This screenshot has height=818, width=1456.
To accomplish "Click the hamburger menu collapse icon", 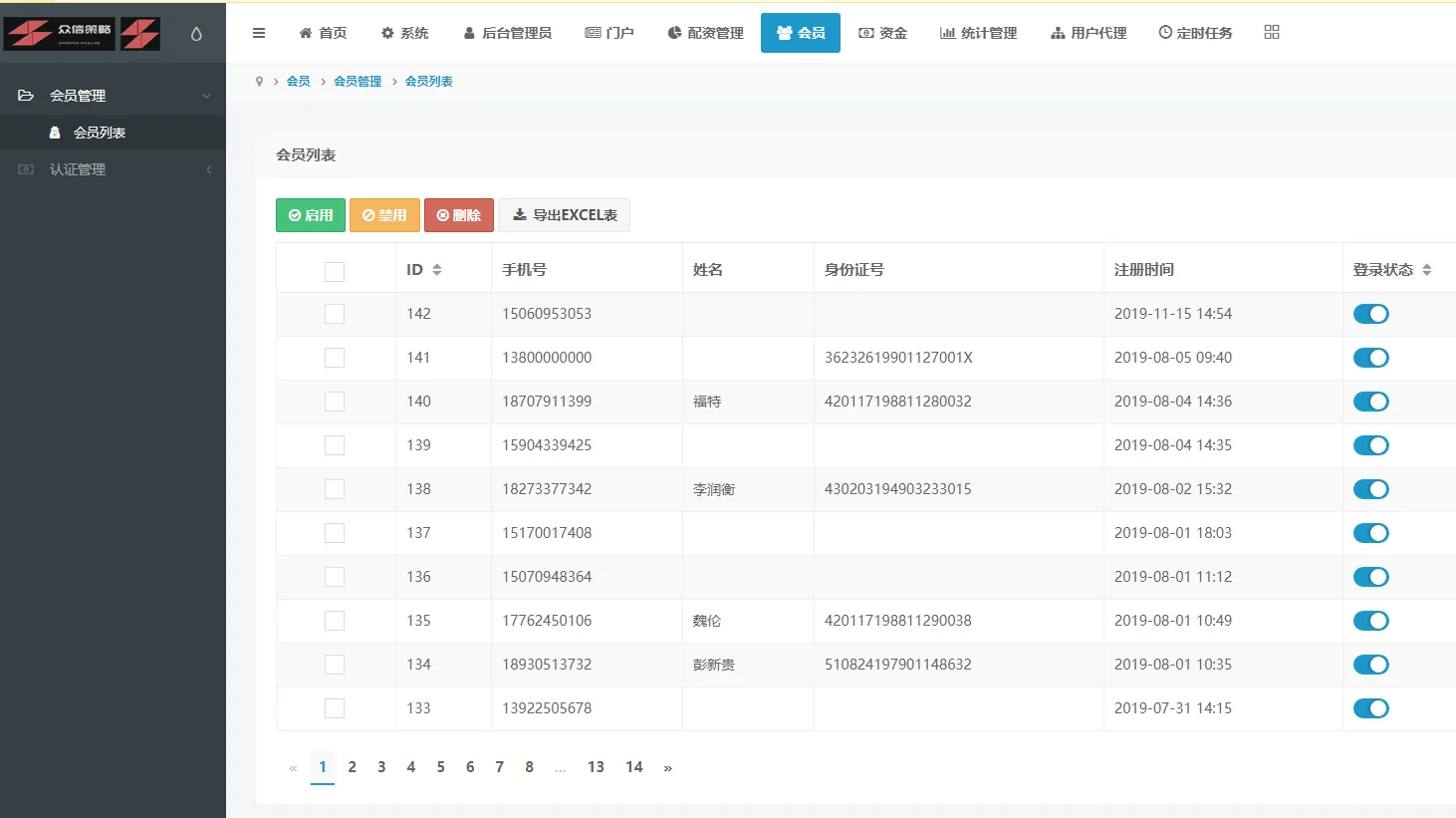I will tap(259, 33).
